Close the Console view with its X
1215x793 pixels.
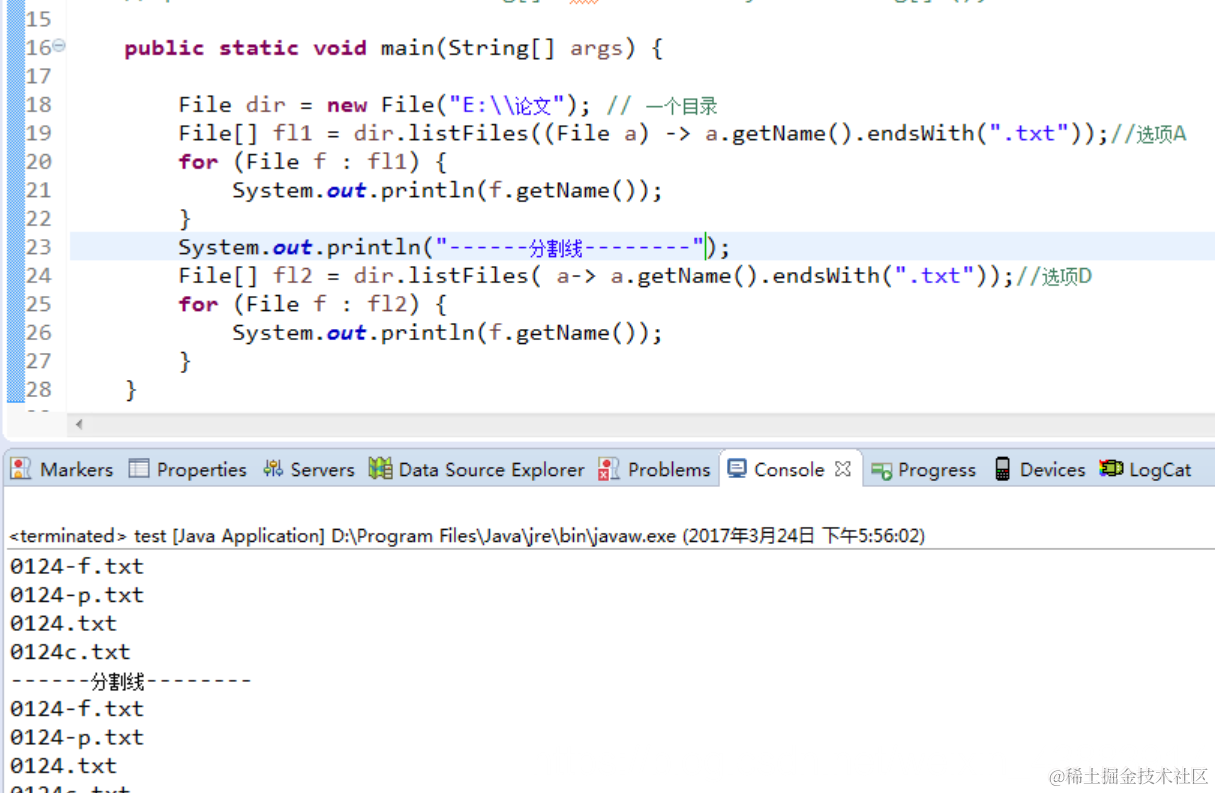click(842, 469)
